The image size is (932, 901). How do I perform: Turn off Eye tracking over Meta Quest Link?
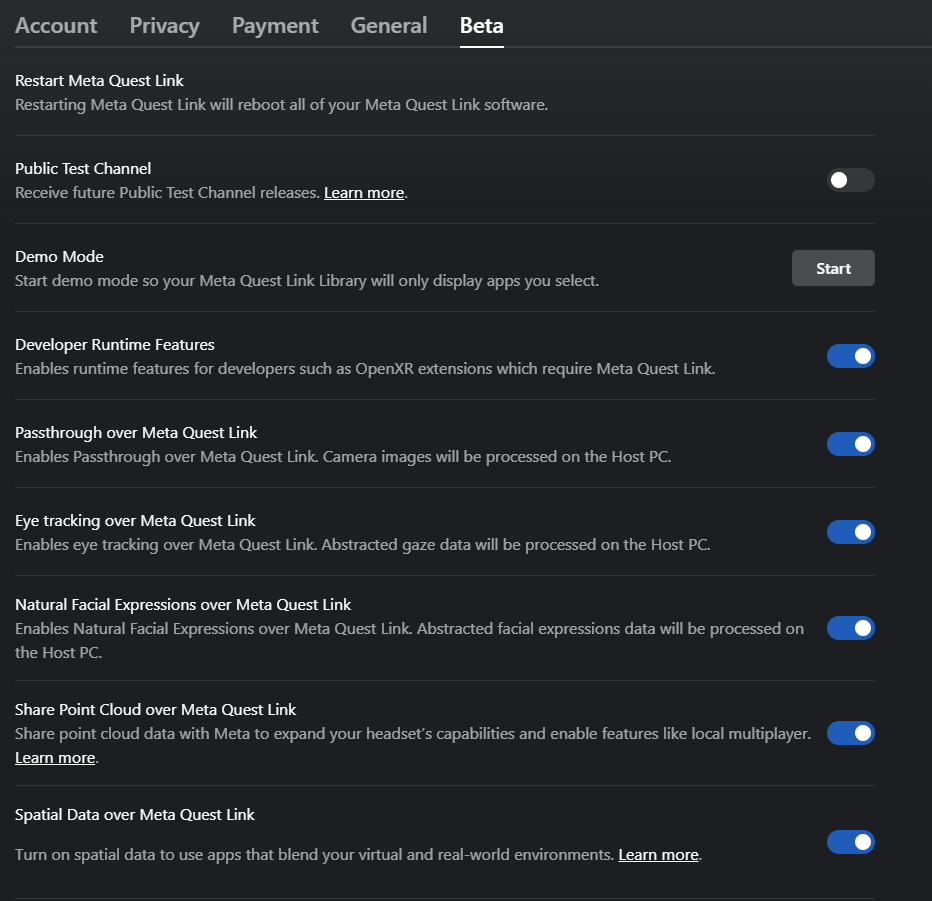(x=850, y=531)
